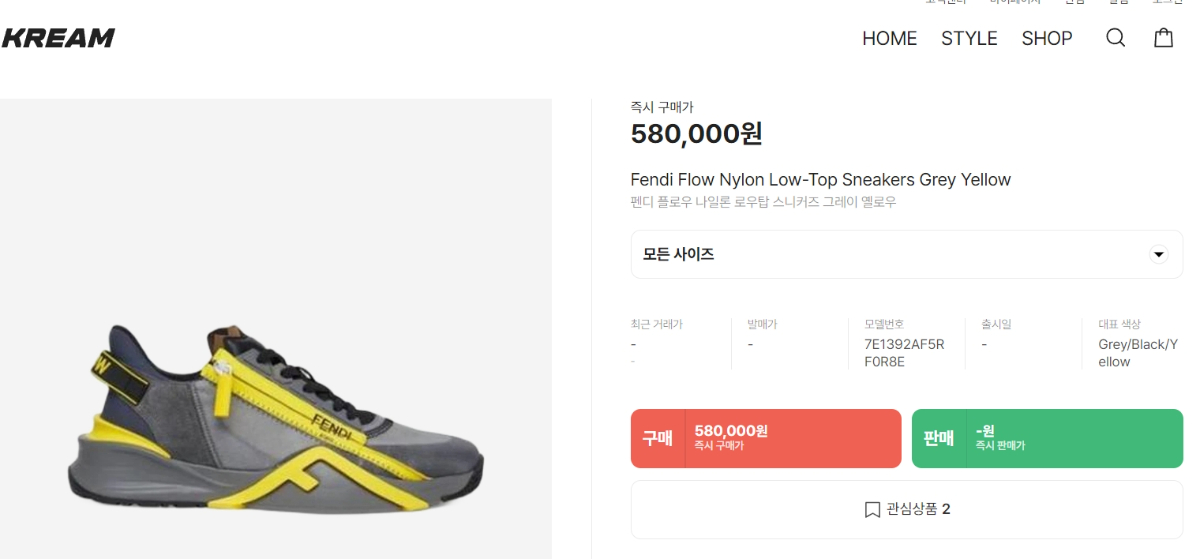Go to the HOME menu

click(889, 38)
